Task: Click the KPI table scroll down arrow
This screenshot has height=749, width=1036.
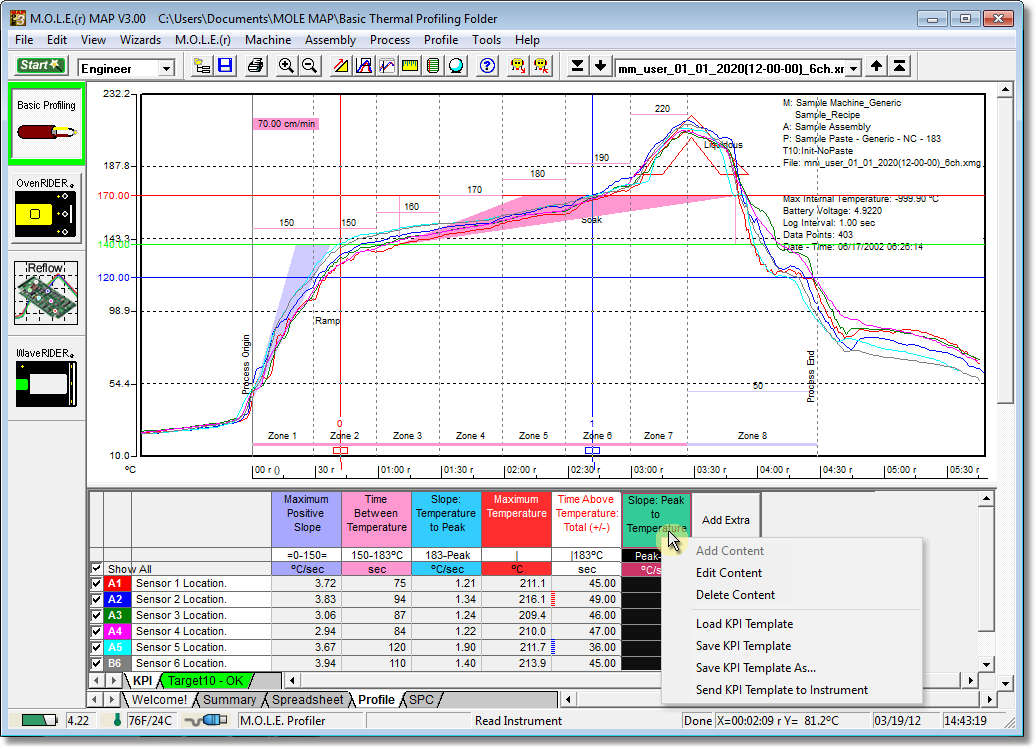Action: [986, 664]
